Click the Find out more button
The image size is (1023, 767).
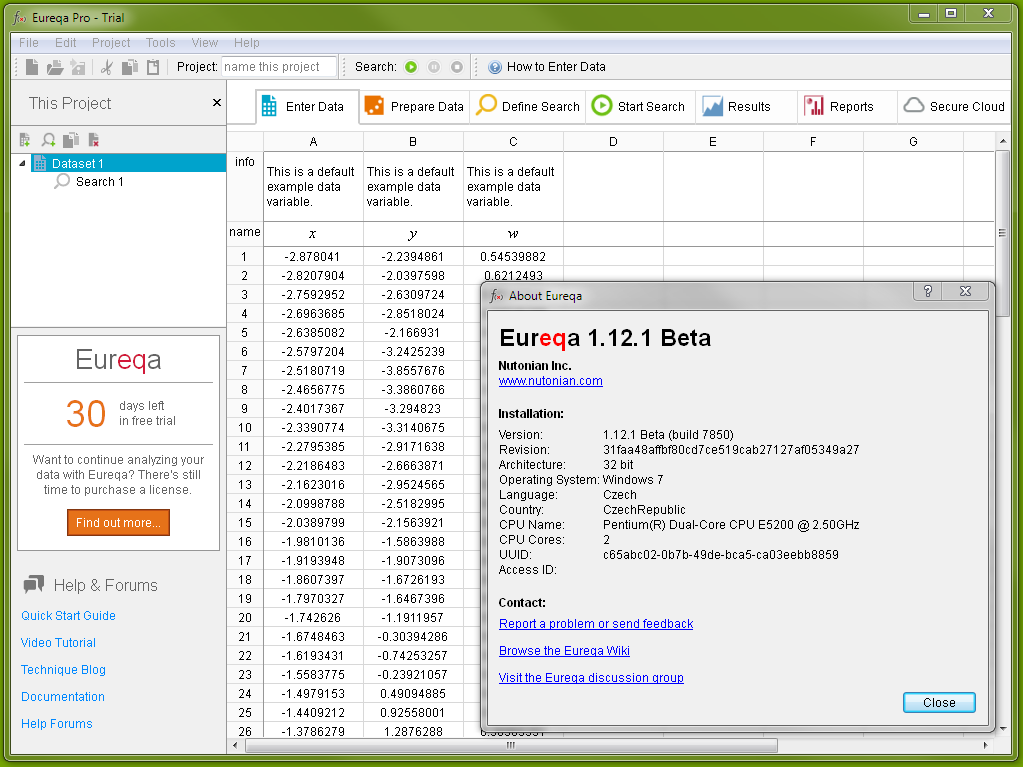pos(118,523)
